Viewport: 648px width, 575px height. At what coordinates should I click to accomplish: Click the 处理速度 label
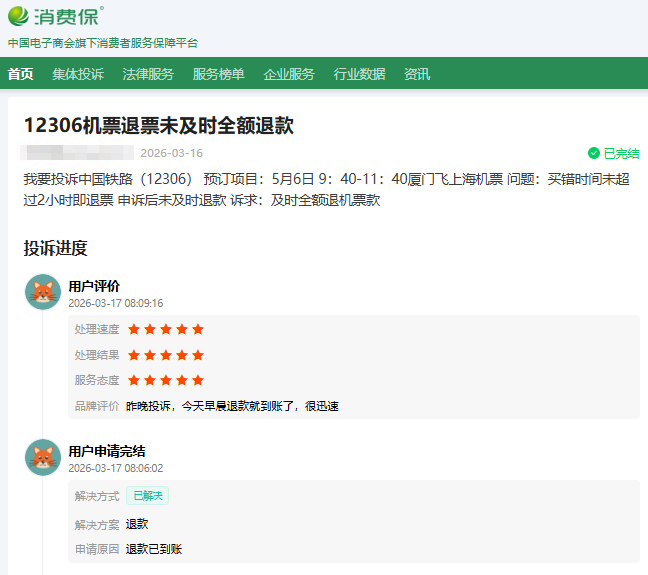tap(97, 329)
